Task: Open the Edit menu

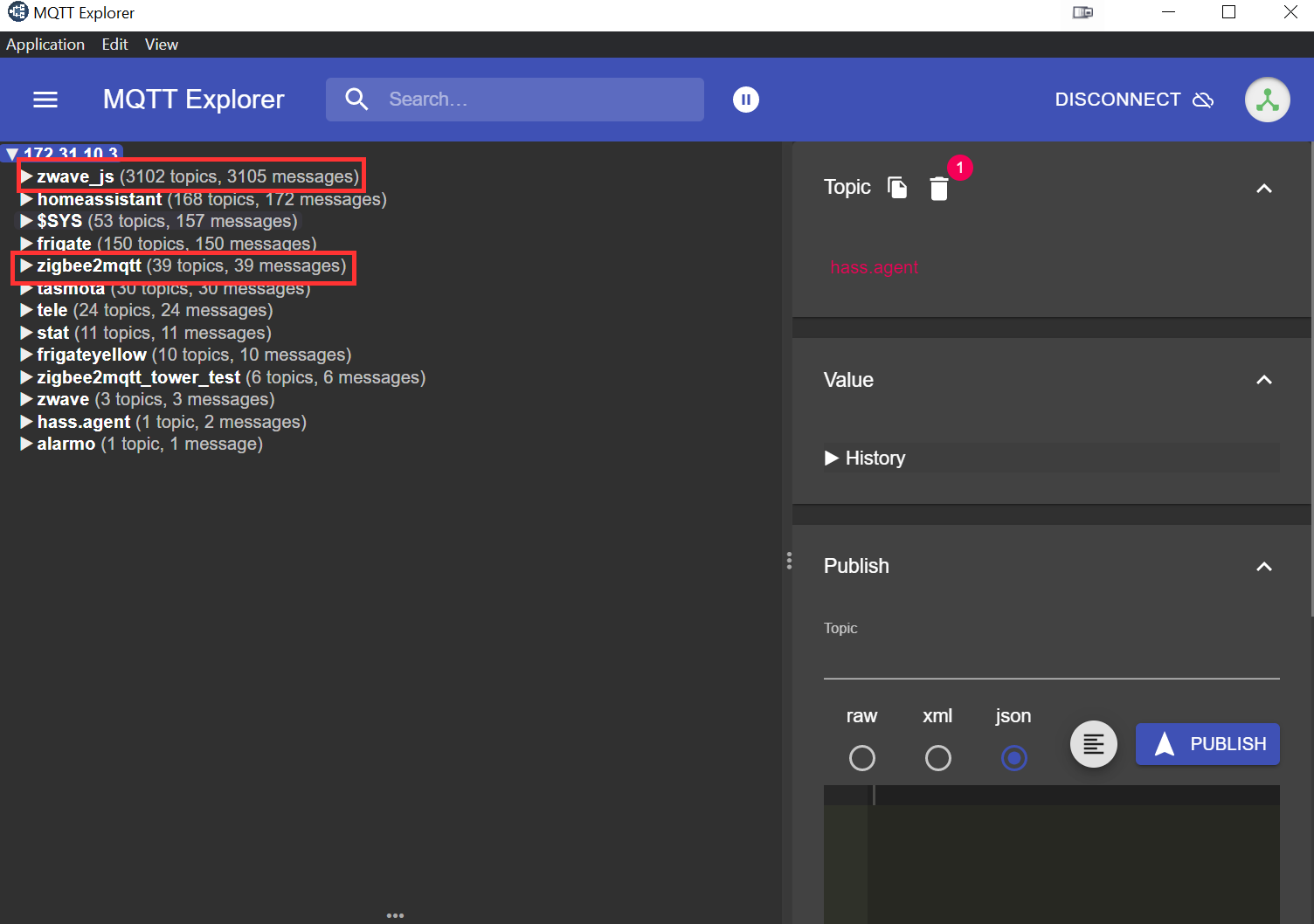Action: (x=114, y=45)
